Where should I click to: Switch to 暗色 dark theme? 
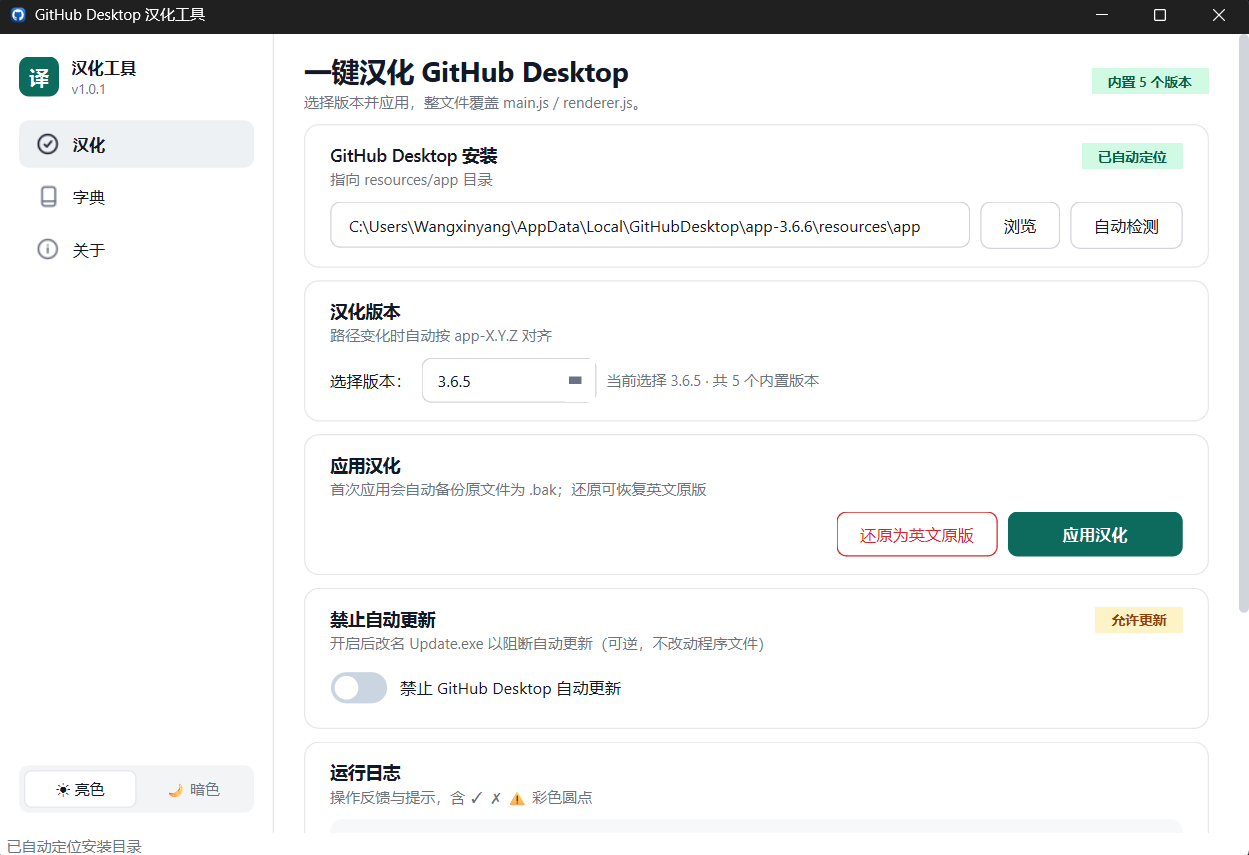(x=193, y=789)
